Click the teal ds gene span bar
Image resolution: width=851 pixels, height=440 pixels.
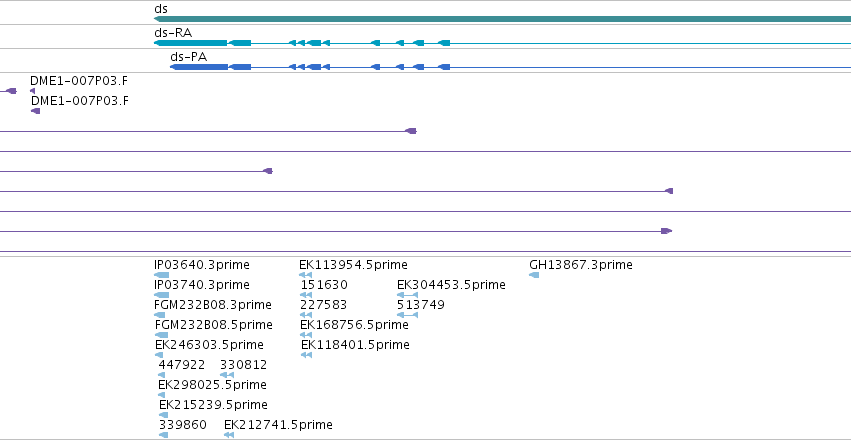[503, 19]
